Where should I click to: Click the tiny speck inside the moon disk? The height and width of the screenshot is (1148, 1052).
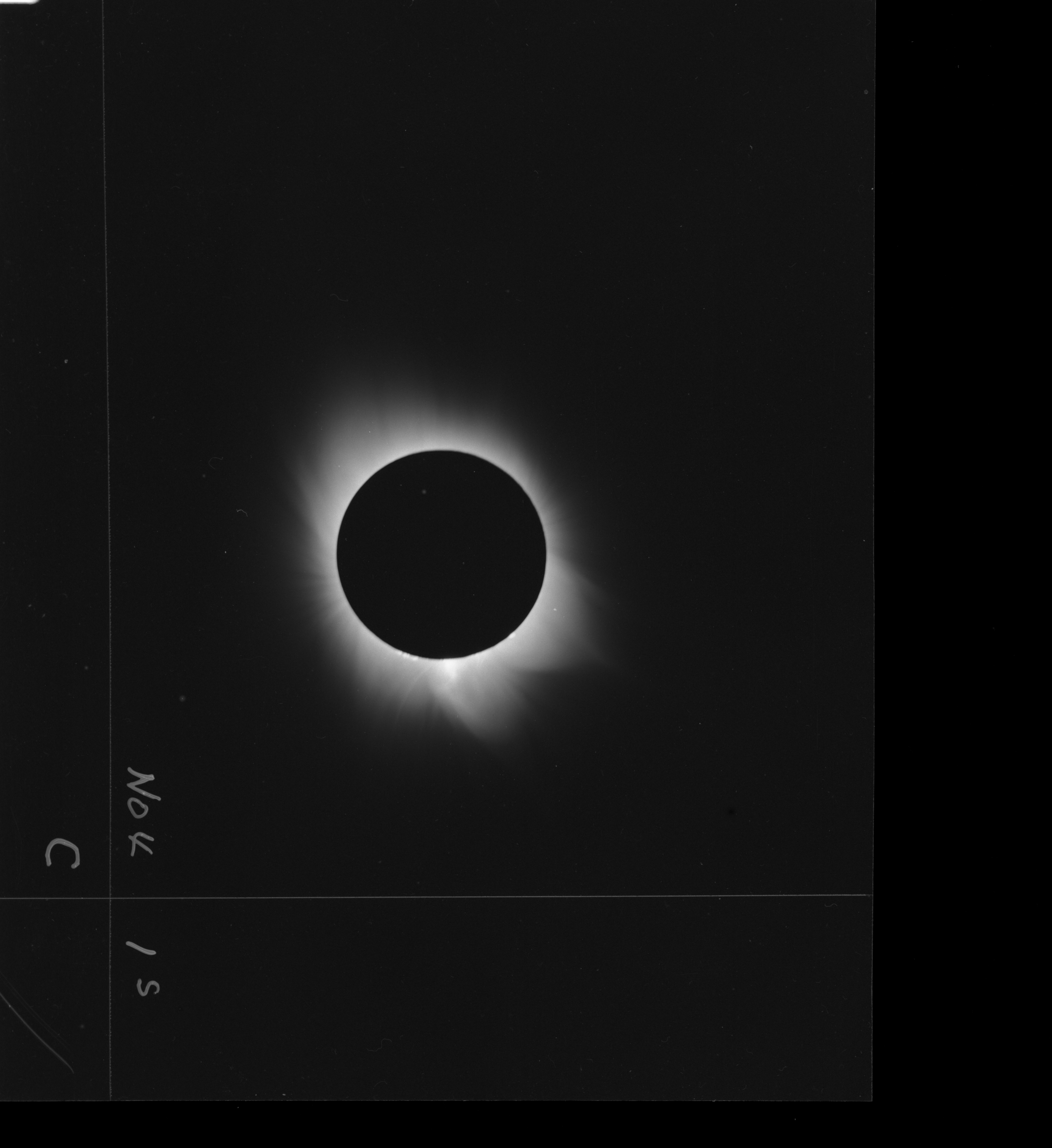[424, 492]
